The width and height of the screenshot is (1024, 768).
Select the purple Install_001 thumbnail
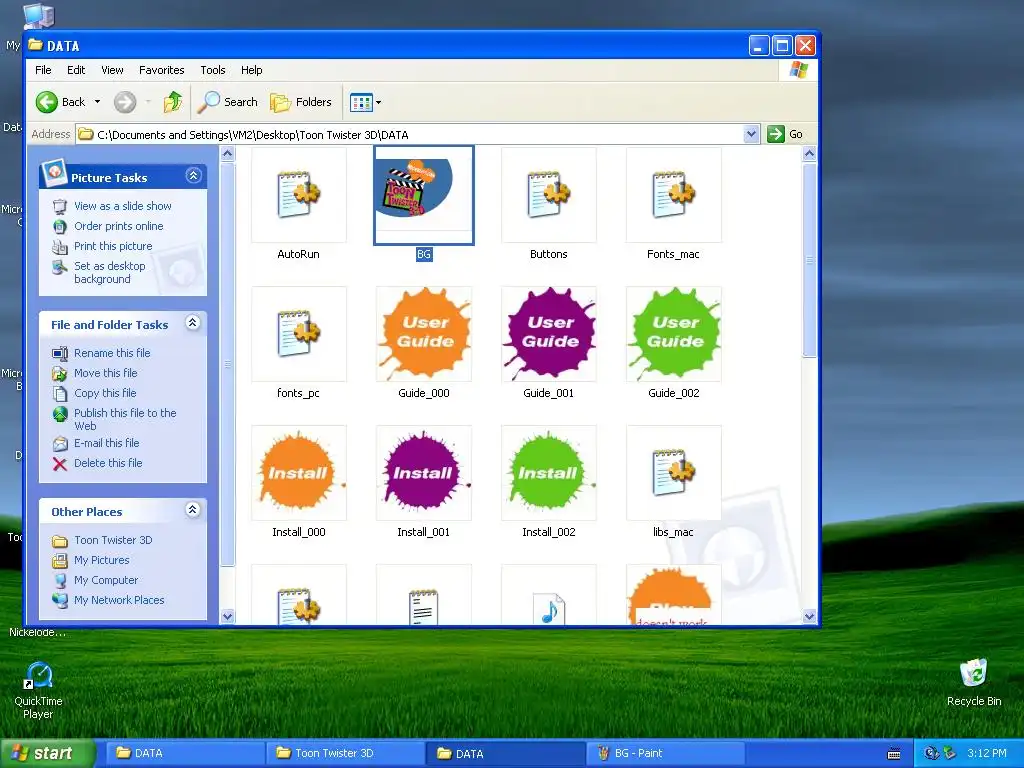click(x=424, y=473)
